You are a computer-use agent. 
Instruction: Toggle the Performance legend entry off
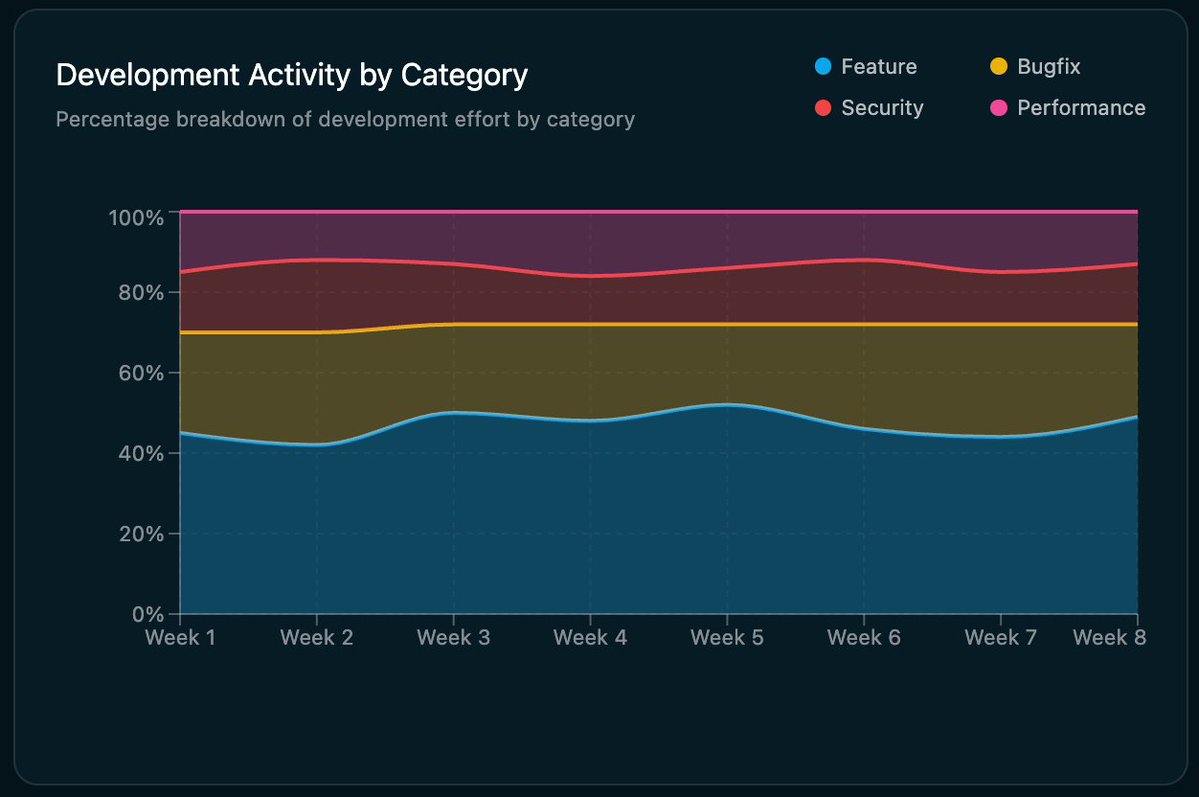coord(1080,108)
